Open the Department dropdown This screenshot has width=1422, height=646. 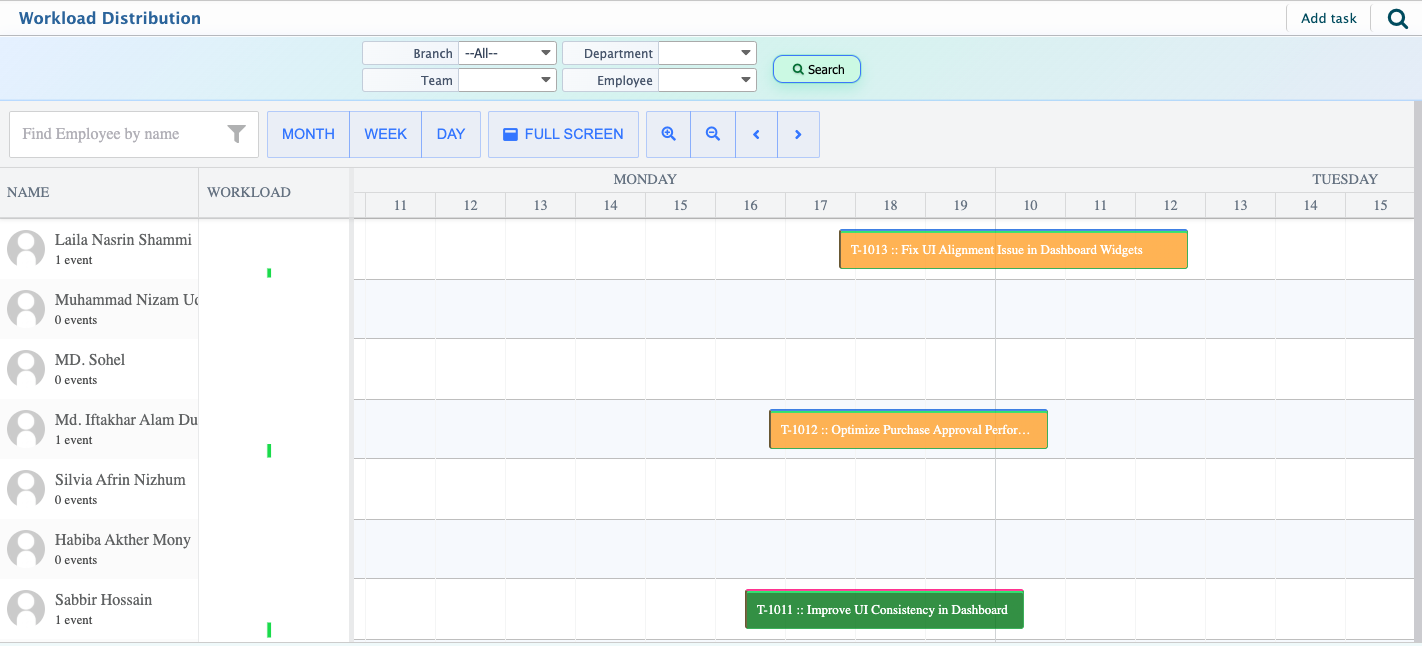point(707,53)
